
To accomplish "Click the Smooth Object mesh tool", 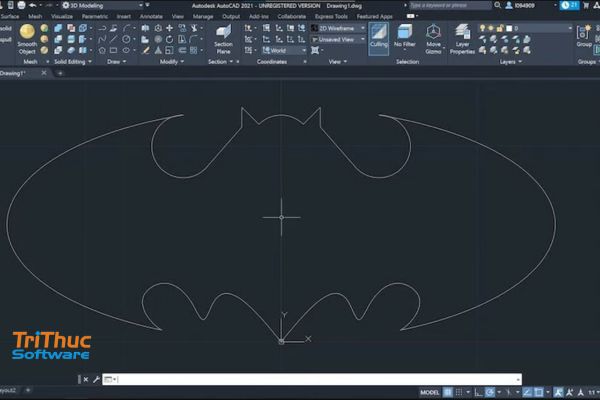I will click(27, 39).
